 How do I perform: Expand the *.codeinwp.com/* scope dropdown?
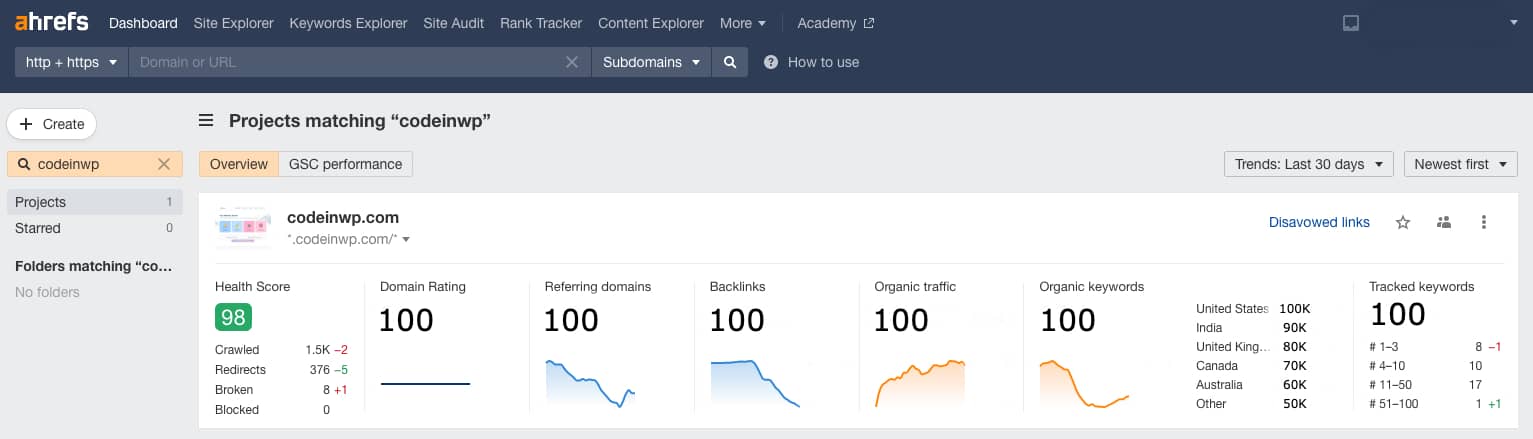(349, 239)
